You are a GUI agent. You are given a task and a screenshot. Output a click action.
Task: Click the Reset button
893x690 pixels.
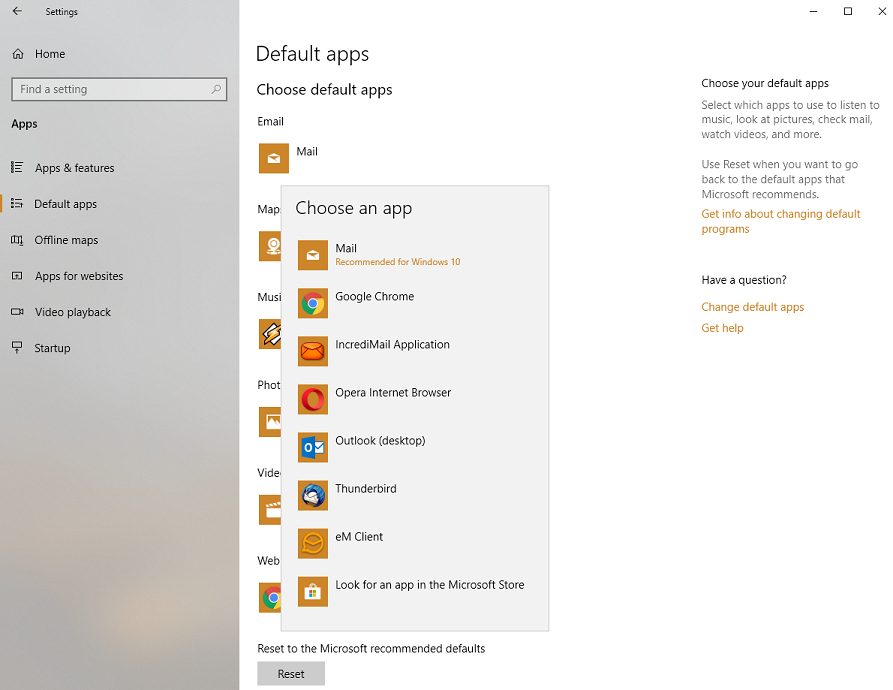[291, 673]
